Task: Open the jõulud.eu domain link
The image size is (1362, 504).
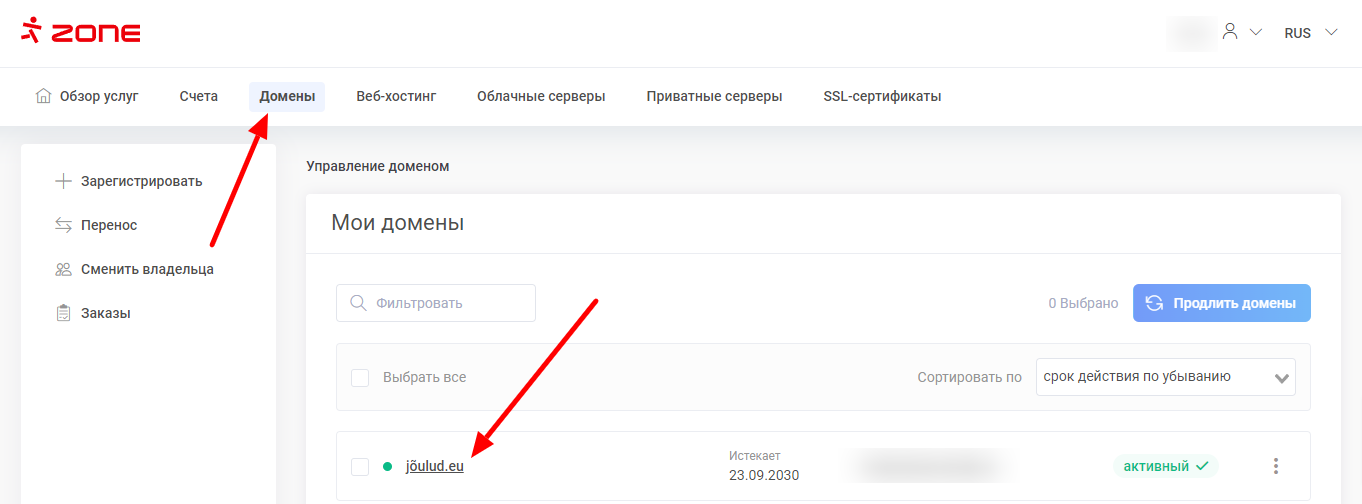Action: (x=434, y=466)
